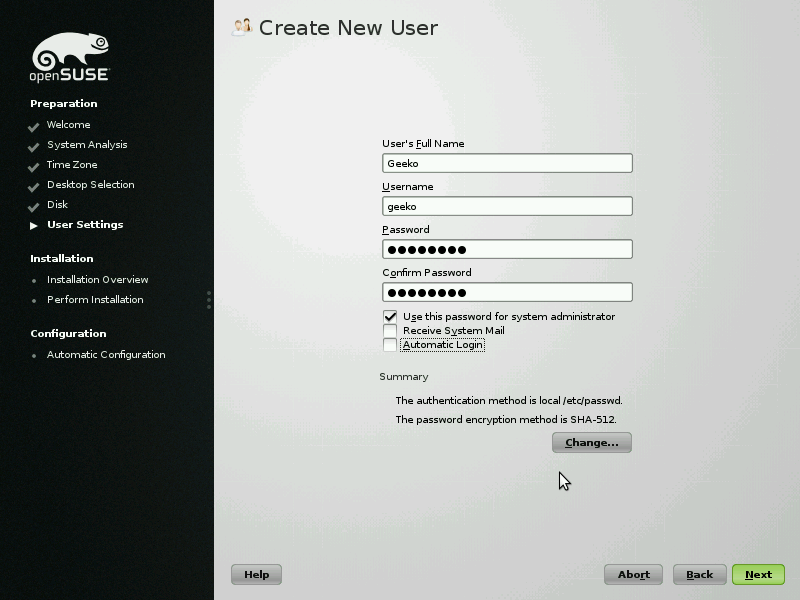800x600 pixels.
Task: Select Perform Installation step in sidebar
Action: pyautogui.click(x=95, y=300)
